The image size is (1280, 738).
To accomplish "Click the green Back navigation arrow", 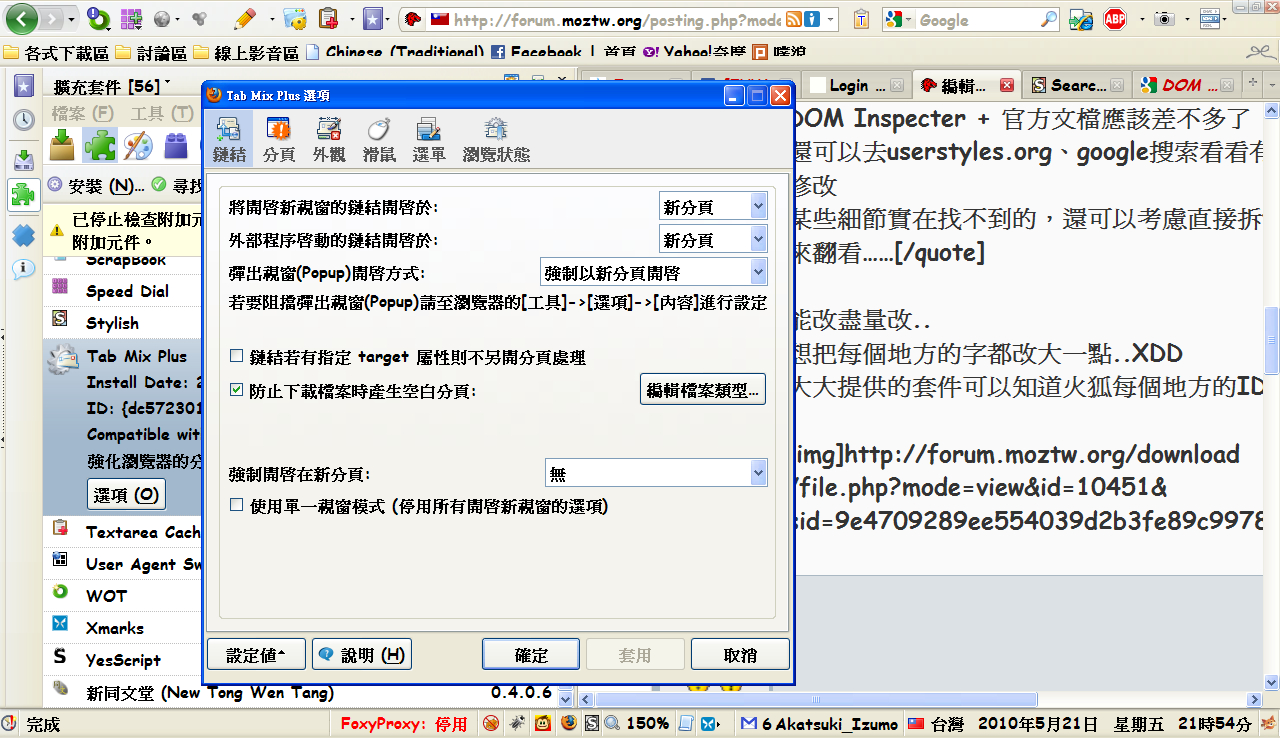I will (22, 19).
